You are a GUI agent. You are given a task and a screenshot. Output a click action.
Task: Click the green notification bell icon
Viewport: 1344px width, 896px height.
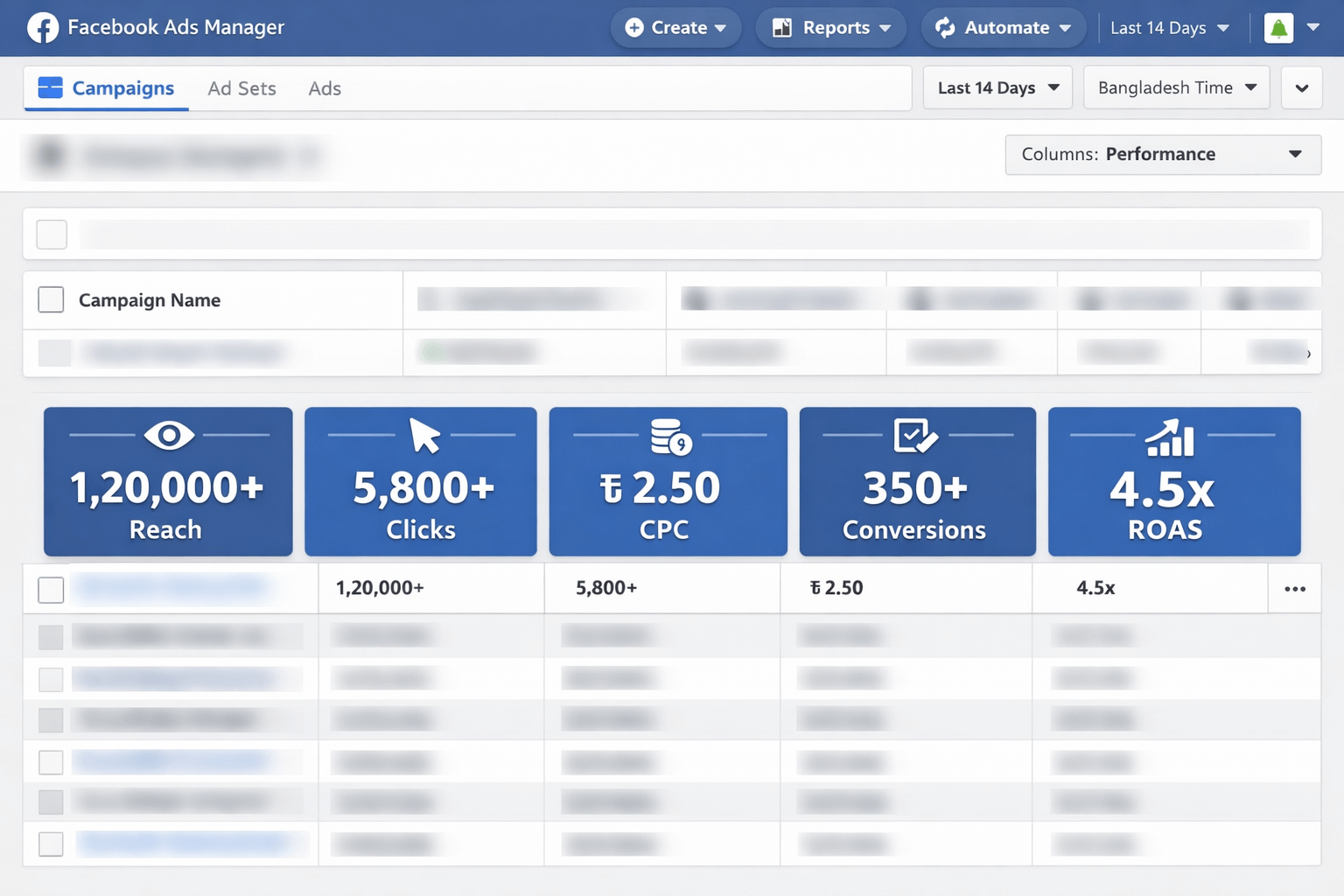[x=1278, y=28]
